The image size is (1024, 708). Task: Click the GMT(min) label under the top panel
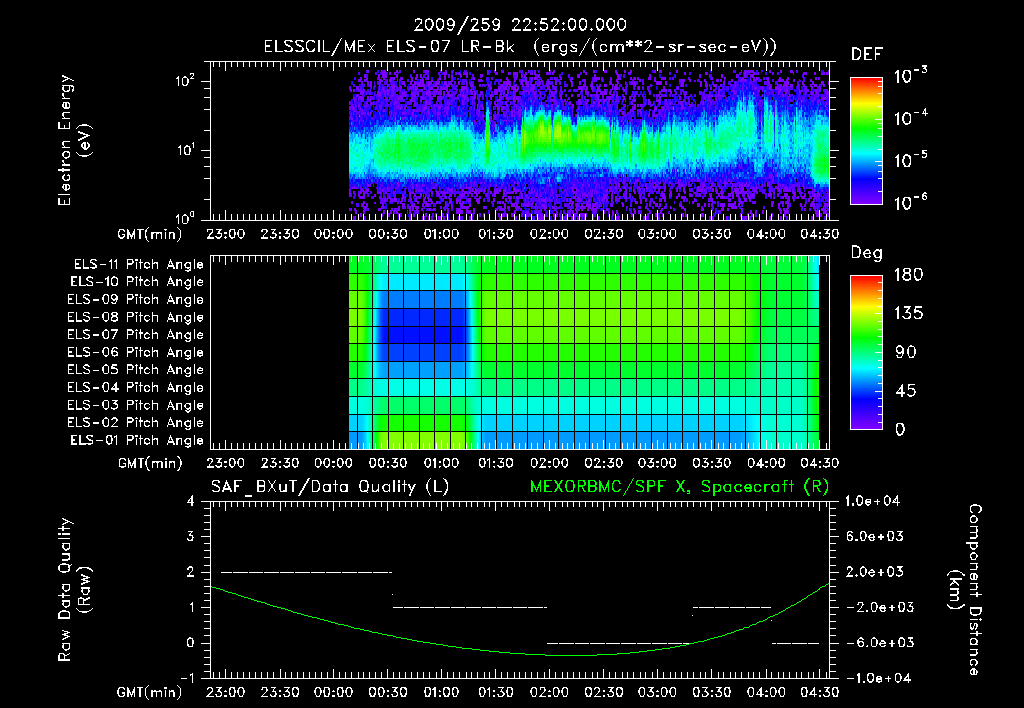click(x=150, y=234)
